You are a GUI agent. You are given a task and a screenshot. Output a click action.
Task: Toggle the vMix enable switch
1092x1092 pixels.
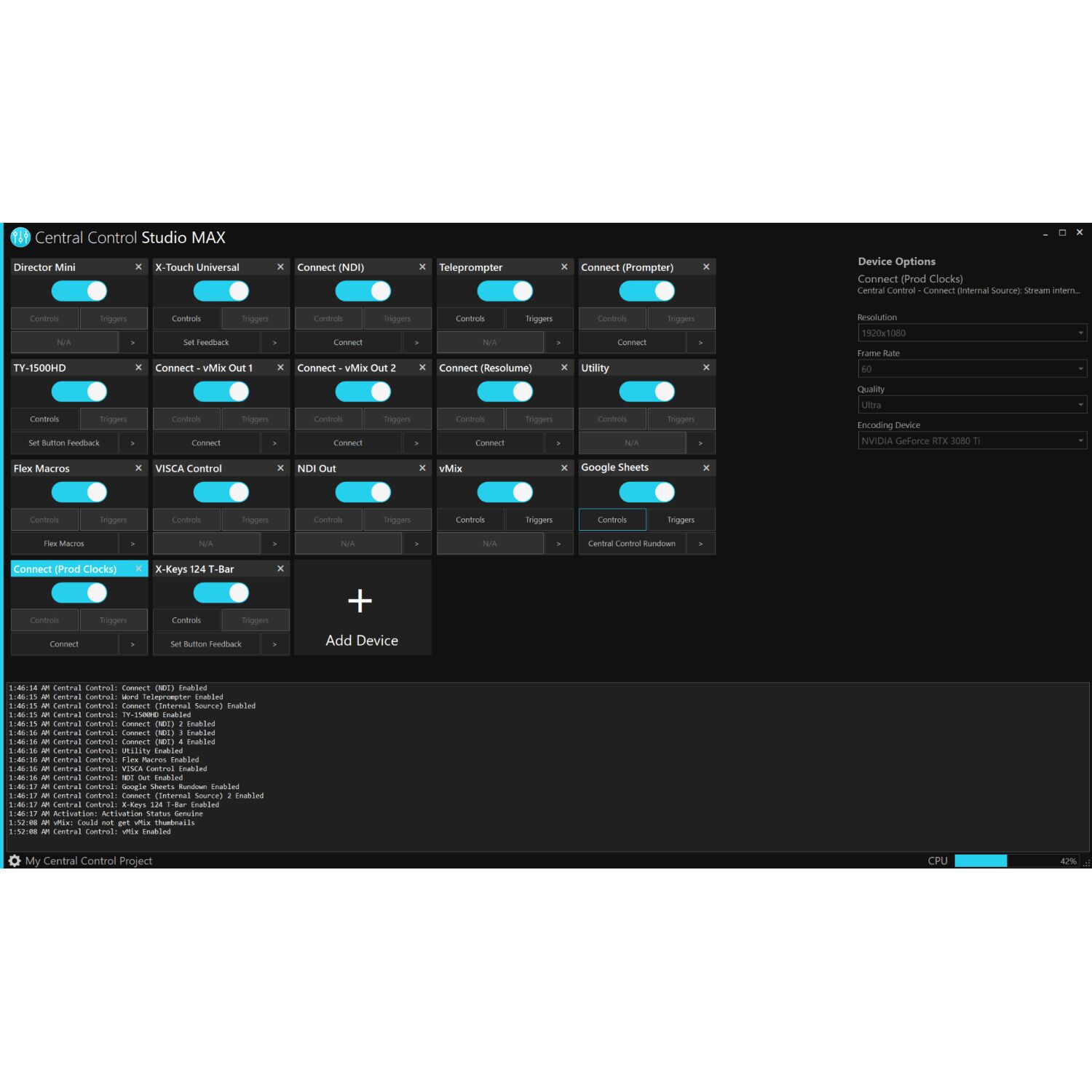505,492
